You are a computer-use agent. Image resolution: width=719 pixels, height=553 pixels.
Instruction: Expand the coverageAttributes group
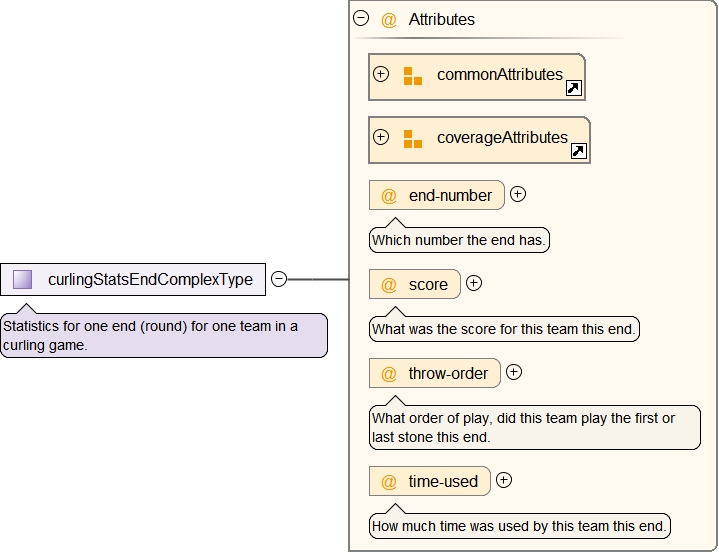click(x=381, y=138)
